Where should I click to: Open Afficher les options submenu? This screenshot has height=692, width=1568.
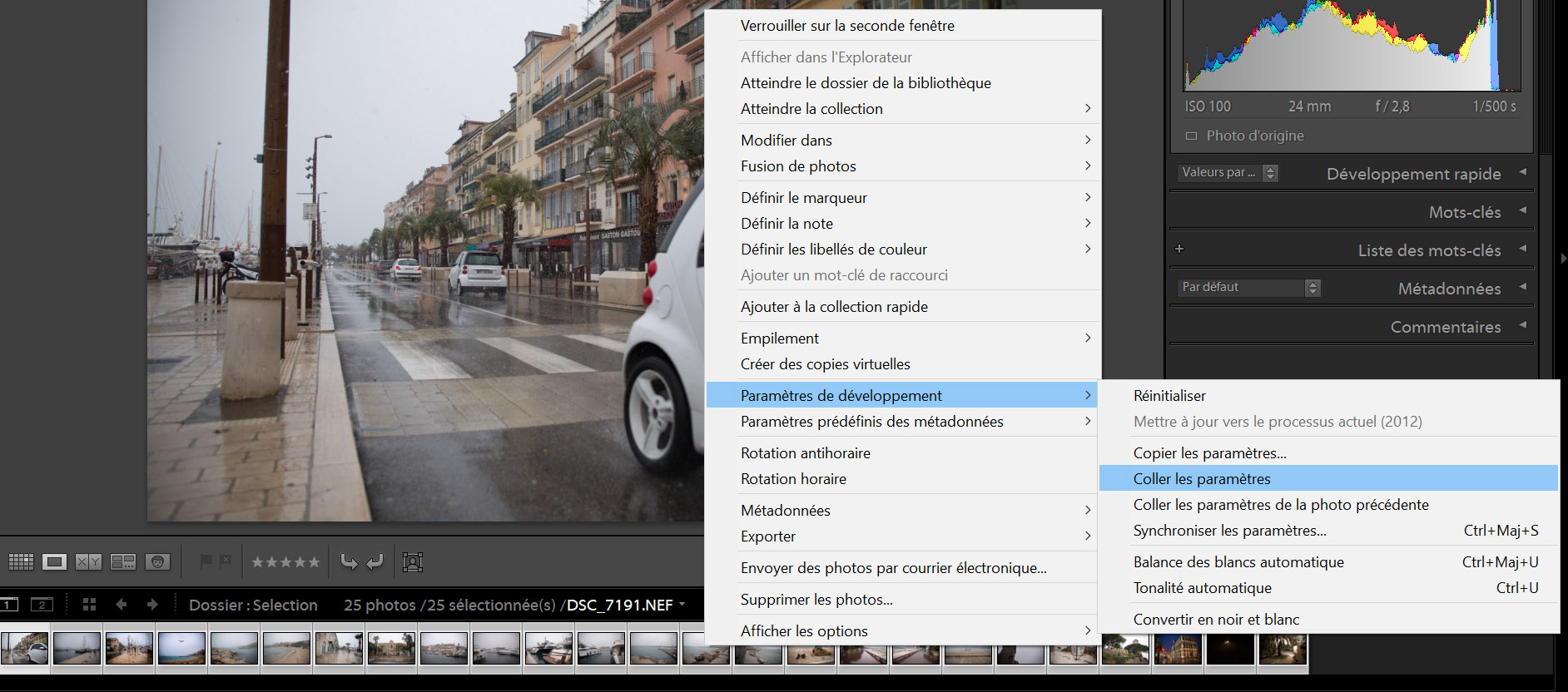pyautogui.click(x=903, y=631)
